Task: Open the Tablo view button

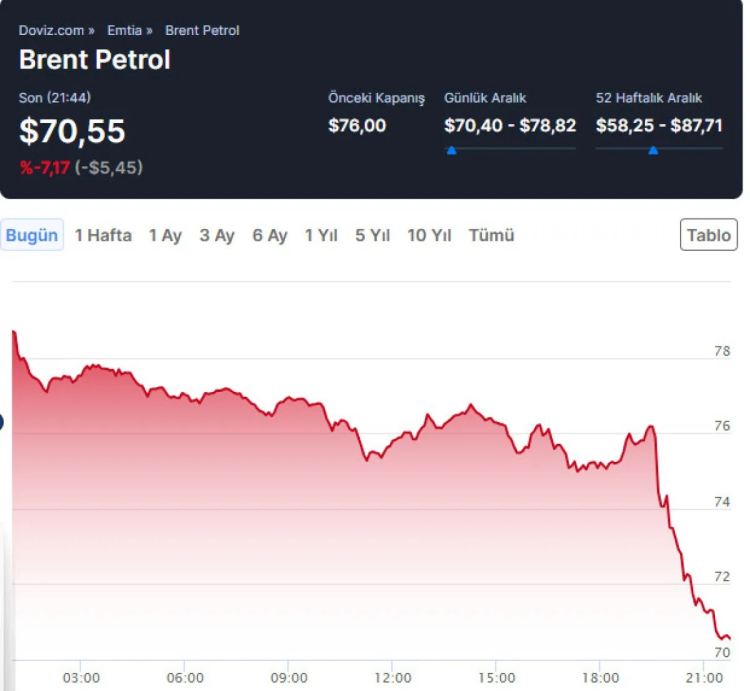Action: click(x=708, y=235)
